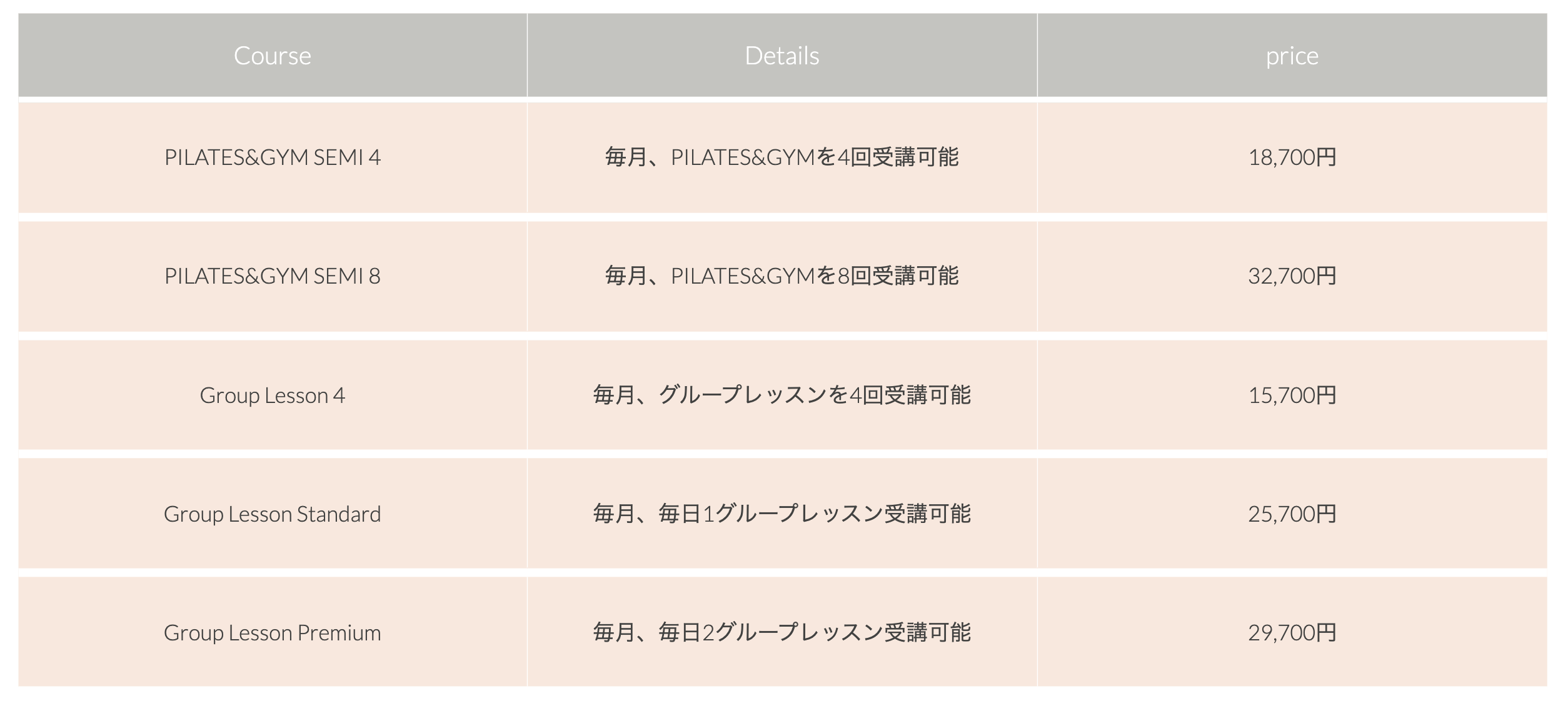Select the Group Lesson Standard course cell

point(273,514)
